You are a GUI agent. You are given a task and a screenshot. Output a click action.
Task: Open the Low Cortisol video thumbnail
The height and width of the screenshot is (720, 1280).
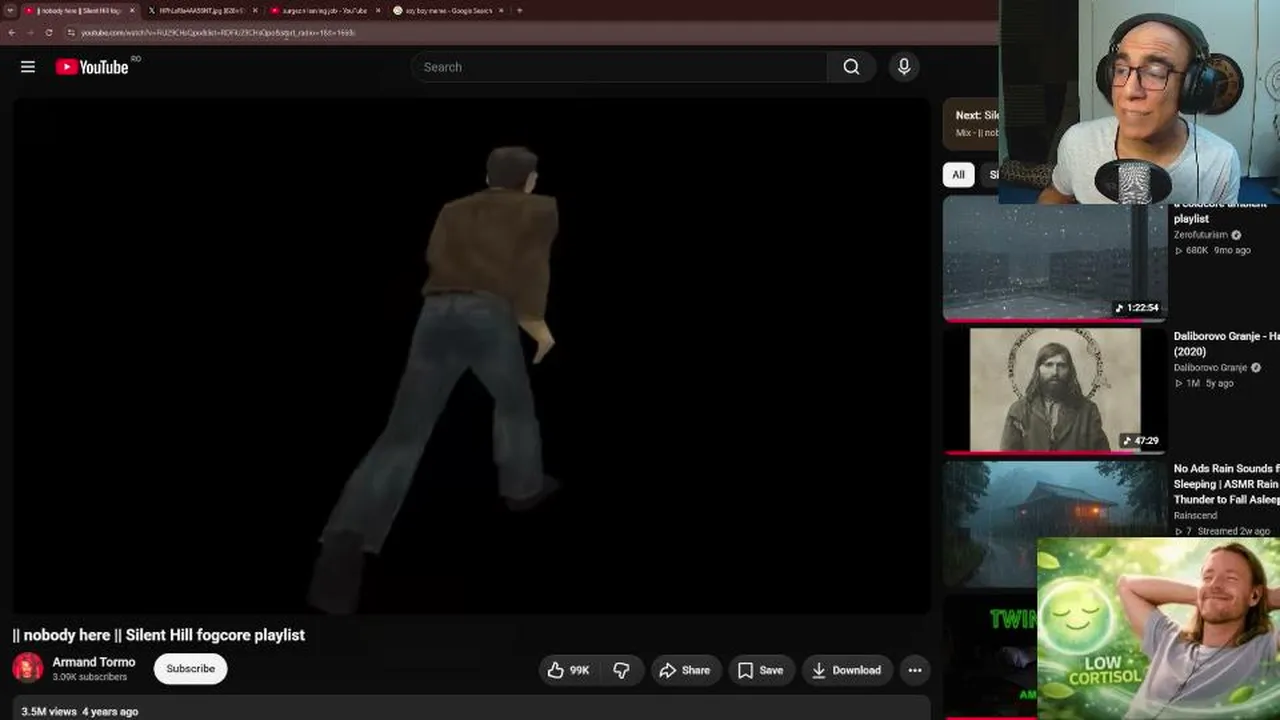pyautogui.click(x=1159, y=629)
